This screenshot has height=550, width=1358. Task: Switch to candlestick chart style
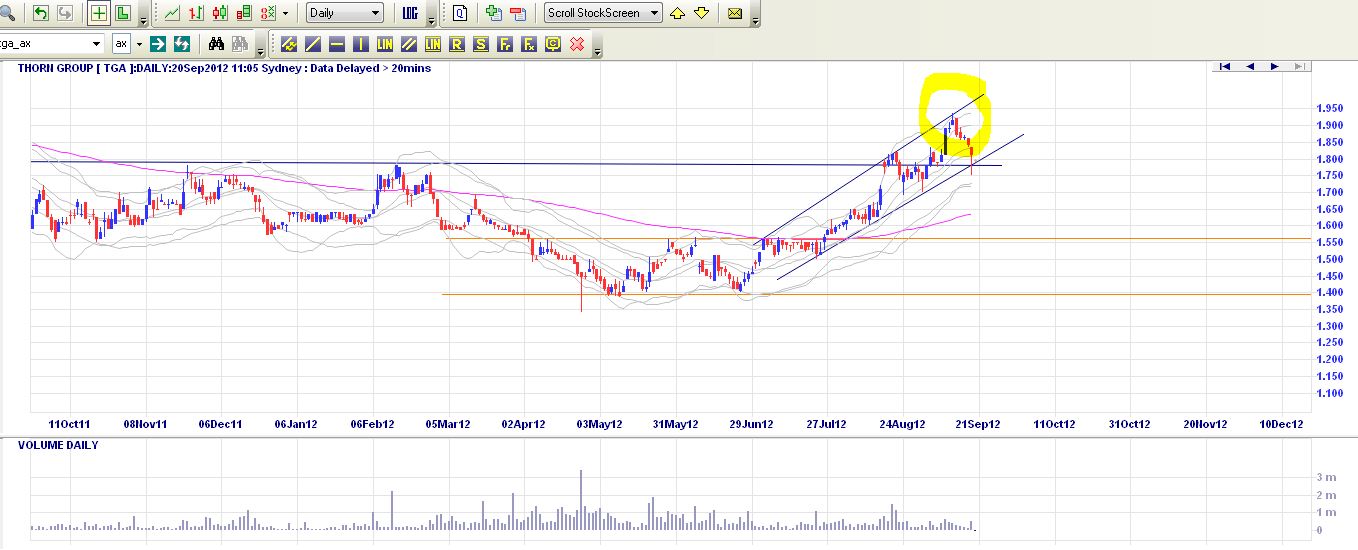(x=220, y=13)
